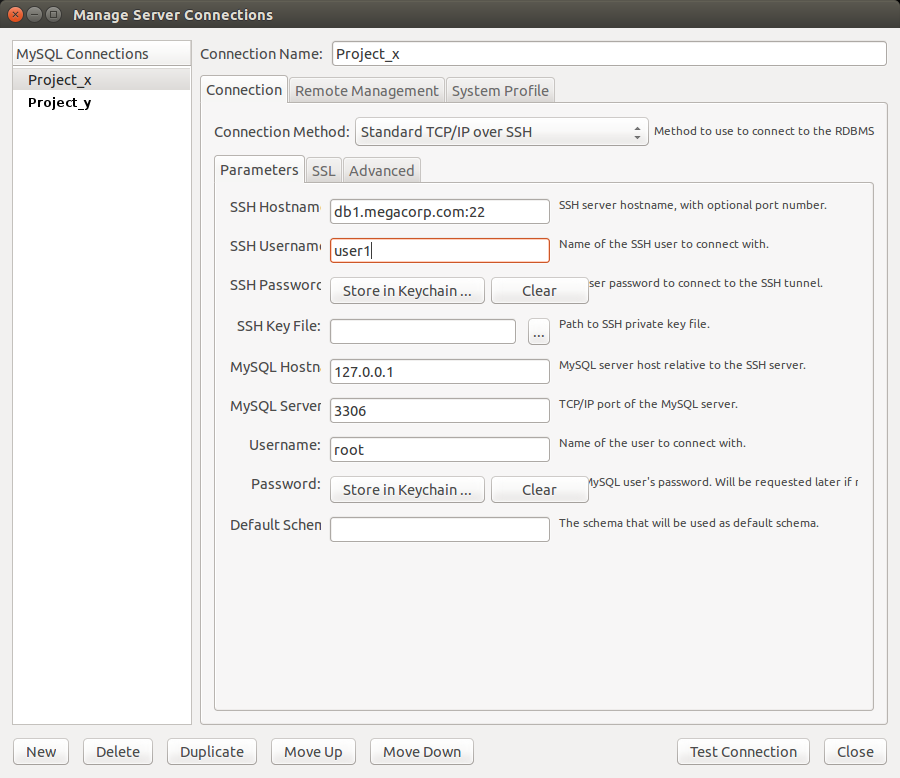Clear the stored MySQL user password
The height and width of the screenshot is (778, 900).
point(539,490)
